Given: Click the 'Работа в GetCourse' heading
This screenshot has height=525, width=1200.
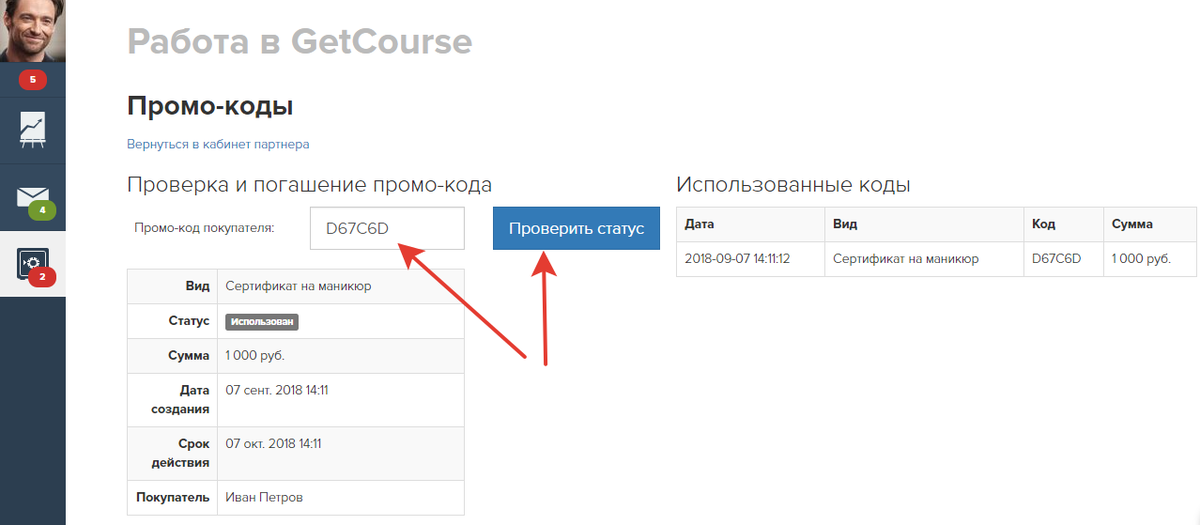Looking at the screenshot, I should [300, 41].
